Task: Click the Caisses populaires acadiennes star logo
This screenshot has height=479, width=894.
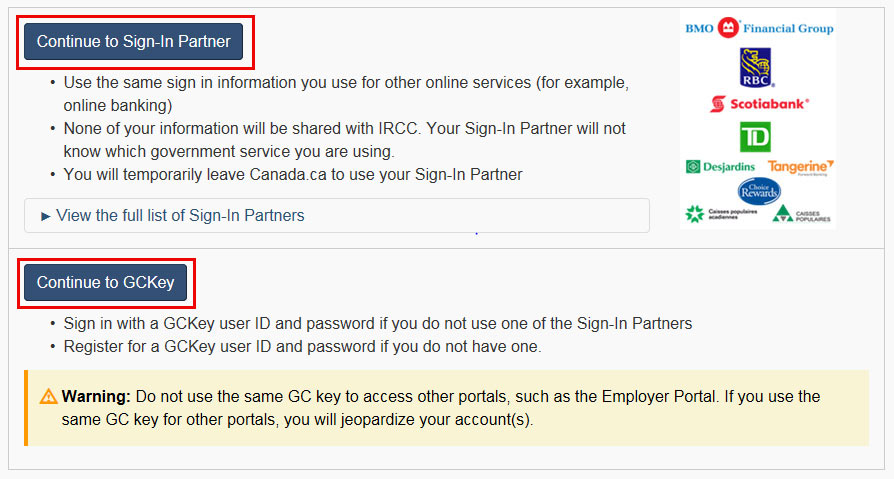Action: click(x=721, y=214)
